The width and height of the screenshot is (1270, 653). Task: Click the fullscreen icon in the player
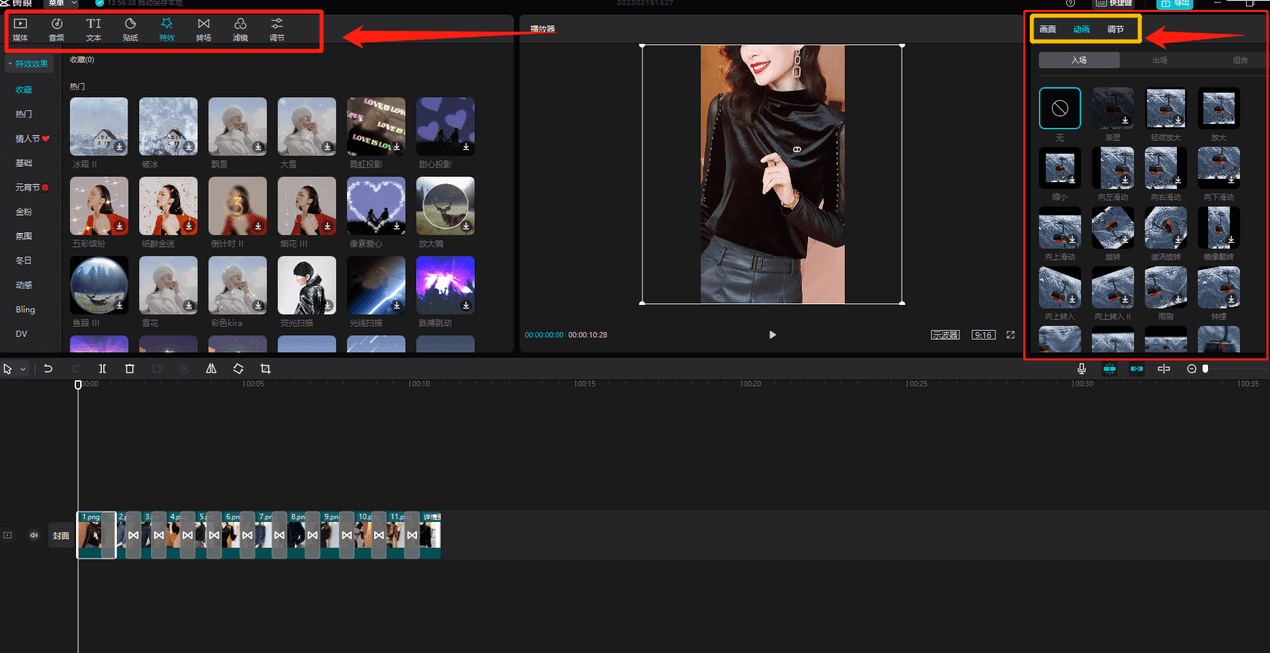click(x=1011, y=335)
